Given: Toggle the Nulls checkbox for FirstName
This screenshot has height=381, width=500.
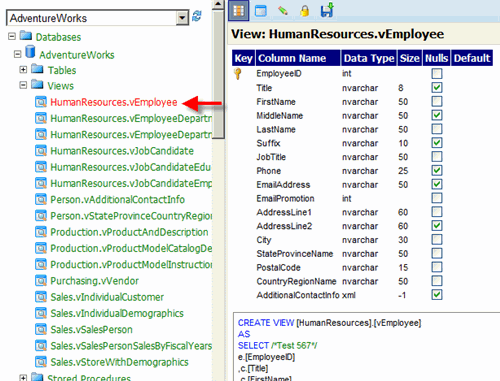Looking at the screenshot, I should 437,101.
